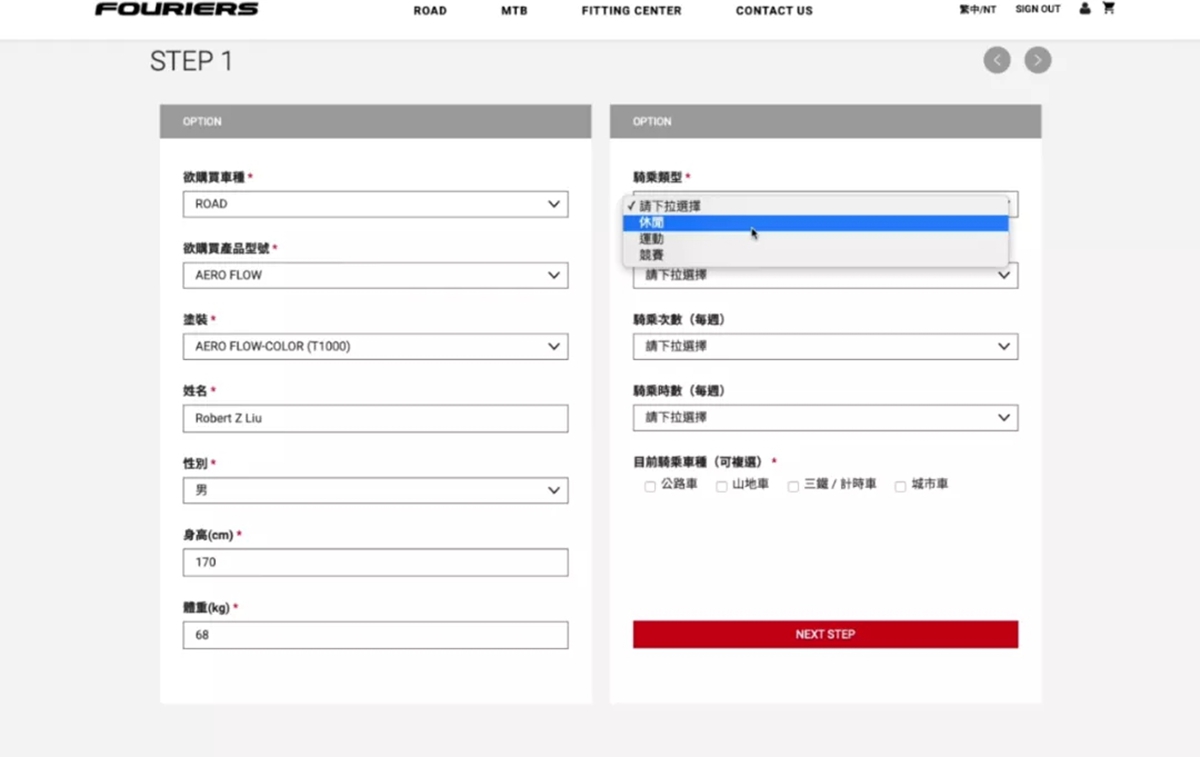Viewport: 1200px width, 757px height.
Task: Select 競賽 in the open dropdown list
Action: pos(815,255)
